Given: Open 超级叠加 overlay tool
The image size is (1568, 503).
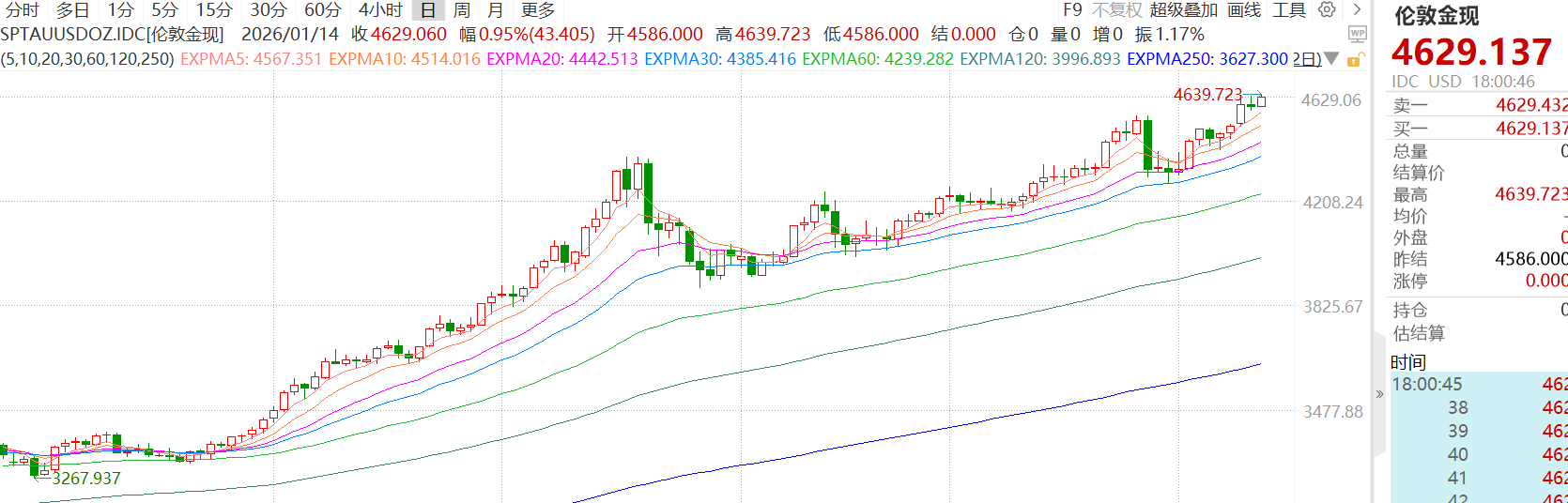Looking at the screenshot, I should [1184, 10].
